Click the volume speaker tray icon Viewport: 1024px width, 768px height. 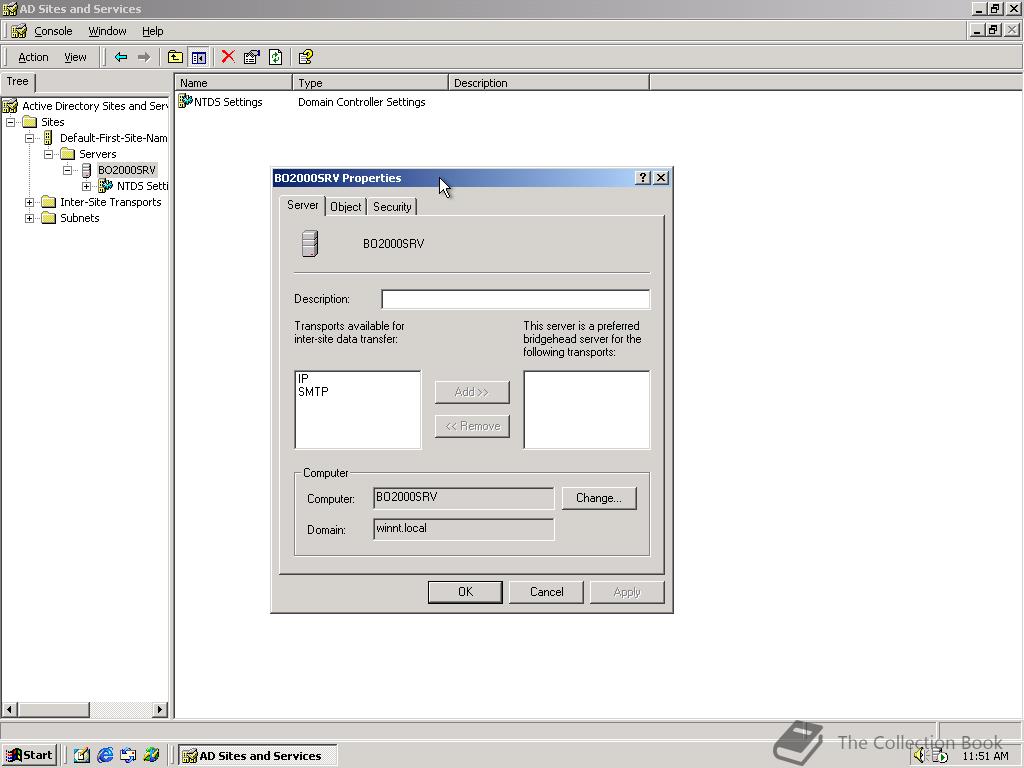click(920, 756)
